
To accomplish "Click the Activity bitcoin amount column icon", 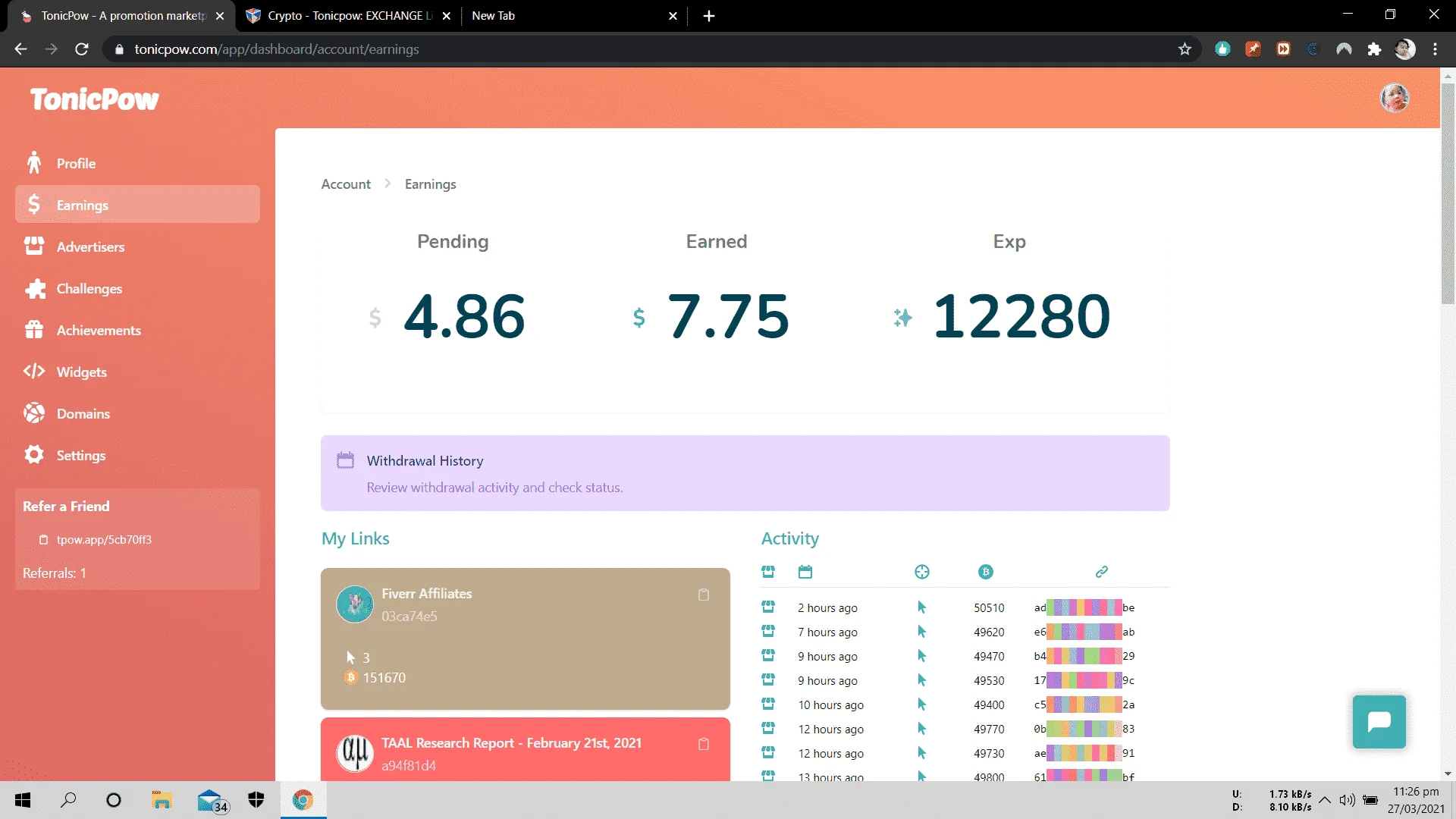I will point(986,572).
